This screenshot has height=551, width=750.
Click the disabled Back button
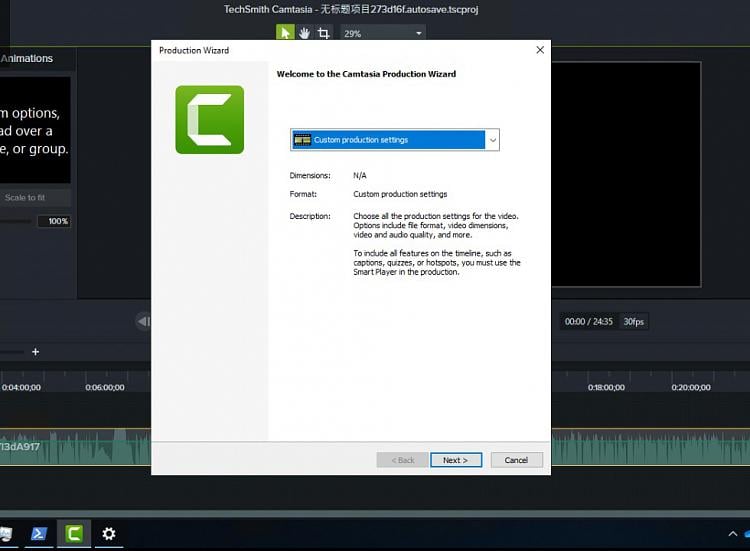(x=402, y=460)
